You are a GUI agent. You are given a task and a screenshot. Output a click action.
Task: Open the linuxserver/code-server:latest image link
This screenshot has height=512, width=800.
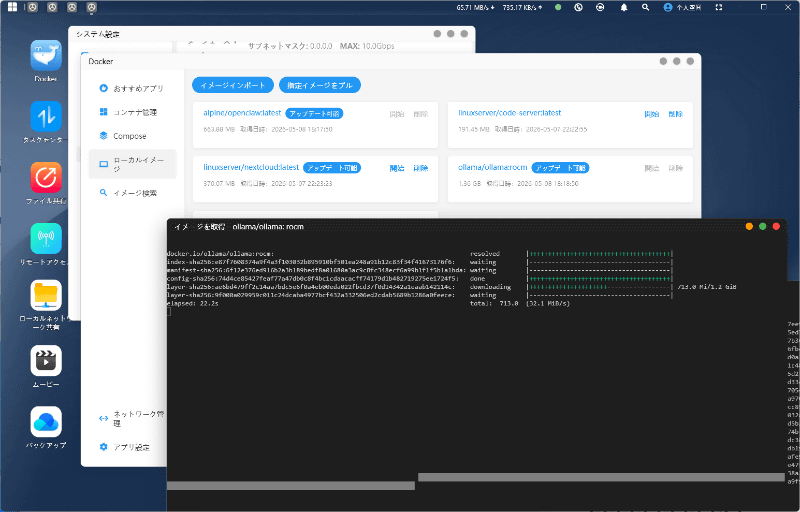(x=510, y=113)
